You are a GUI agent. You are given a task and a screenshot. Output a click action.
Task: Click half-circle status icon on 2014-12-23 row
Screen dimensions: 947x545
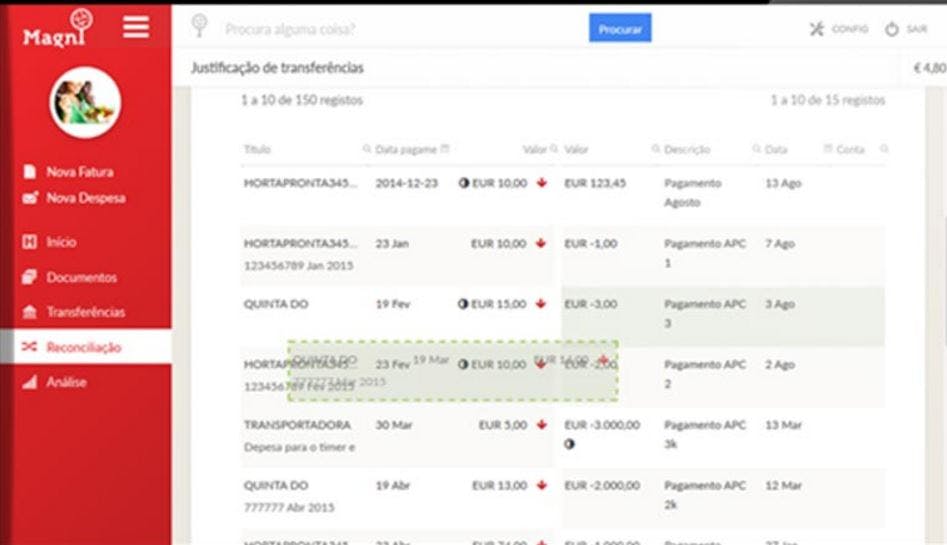pyautogui.click(x=464, y=182)
